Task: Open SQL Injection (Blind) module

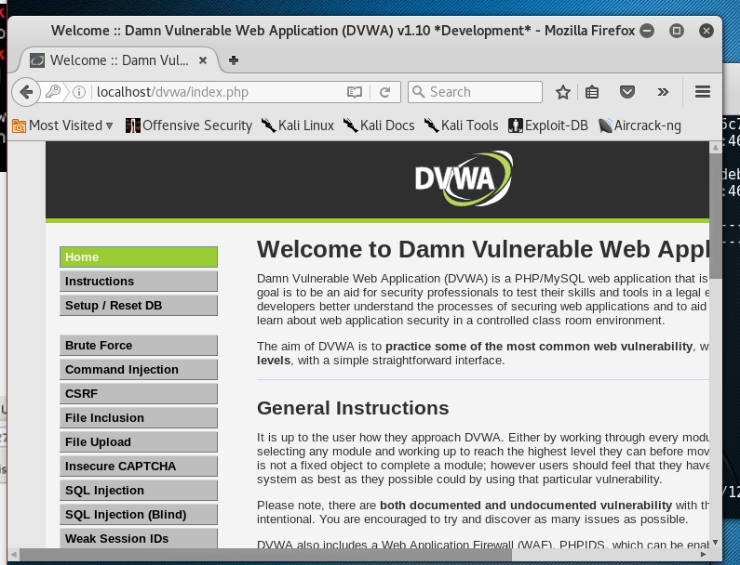Action: point(139,514)
